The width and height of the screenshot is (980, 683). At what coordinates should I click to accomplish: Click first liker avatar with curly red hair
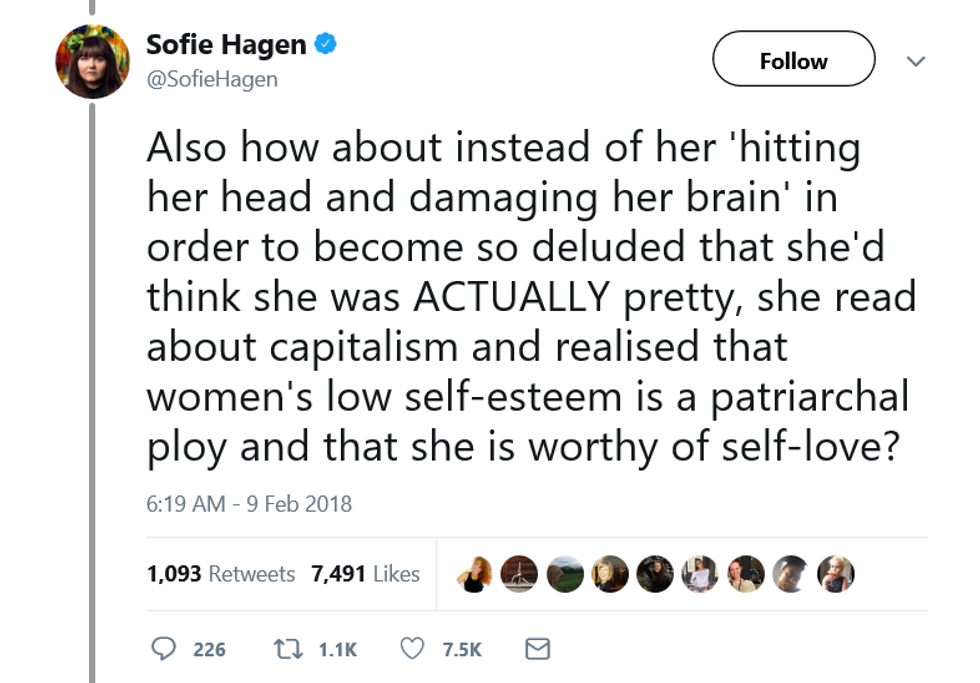[475, 574]
